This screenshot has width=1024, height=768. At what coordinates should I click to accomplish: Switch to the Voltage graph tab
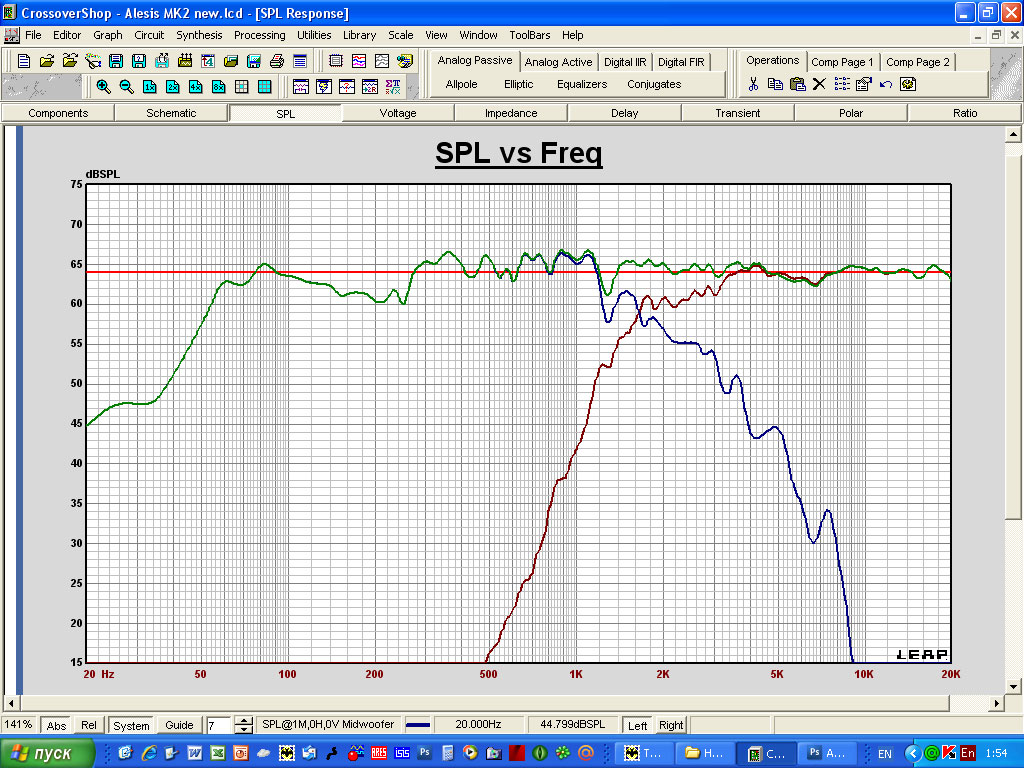[x=398, y=113]
